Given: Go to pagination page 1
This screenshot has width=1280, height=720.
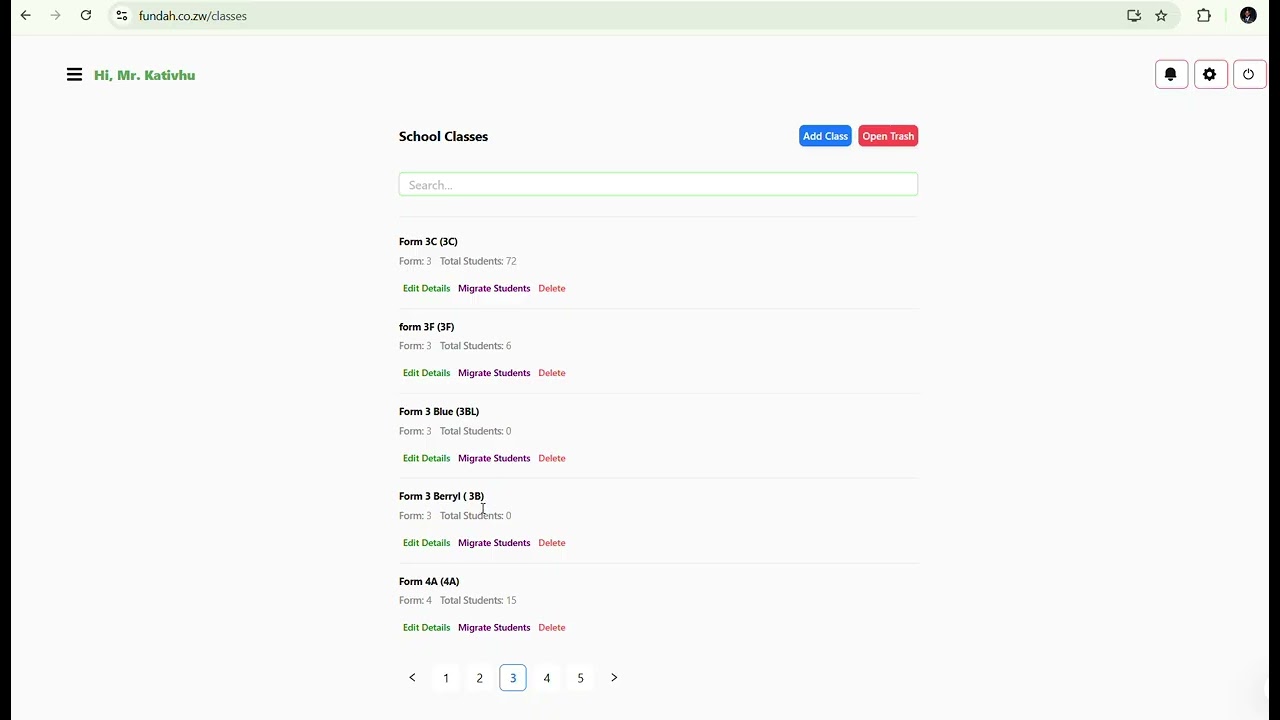Looking at the screenshot, I should coord(446,678).
